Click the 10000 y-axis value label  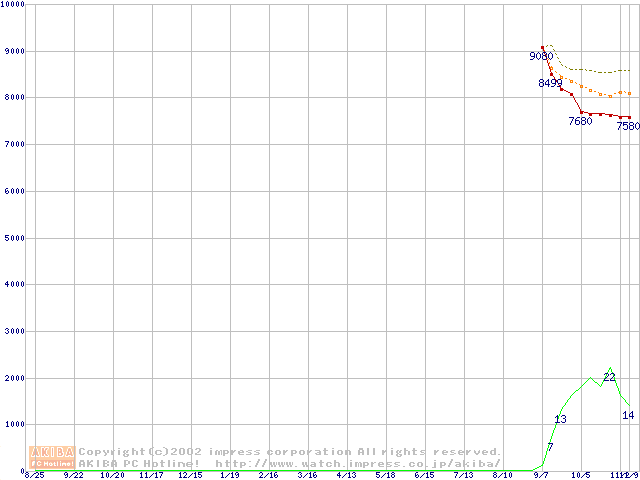tap(13, 4)
